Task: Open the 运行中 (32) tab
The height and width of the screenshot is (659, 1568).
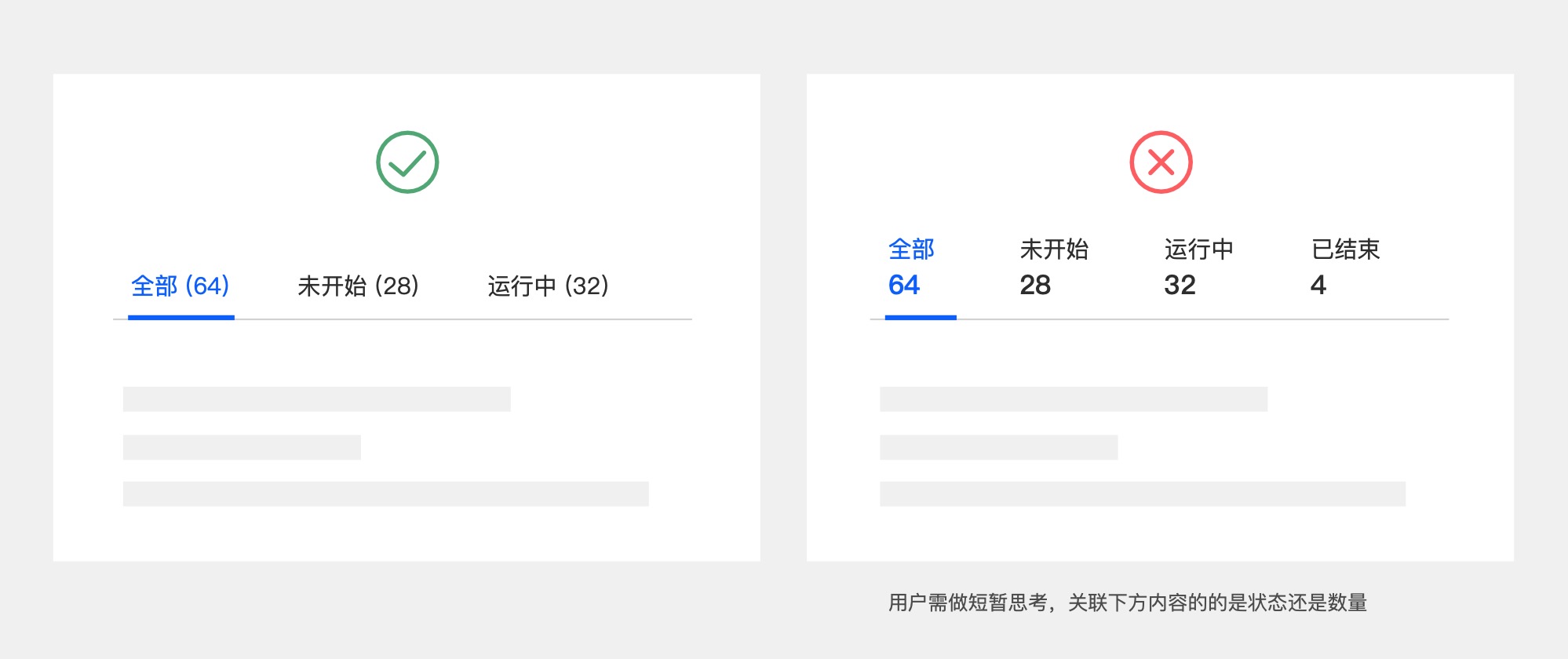Action: click(x=549, y=287)
